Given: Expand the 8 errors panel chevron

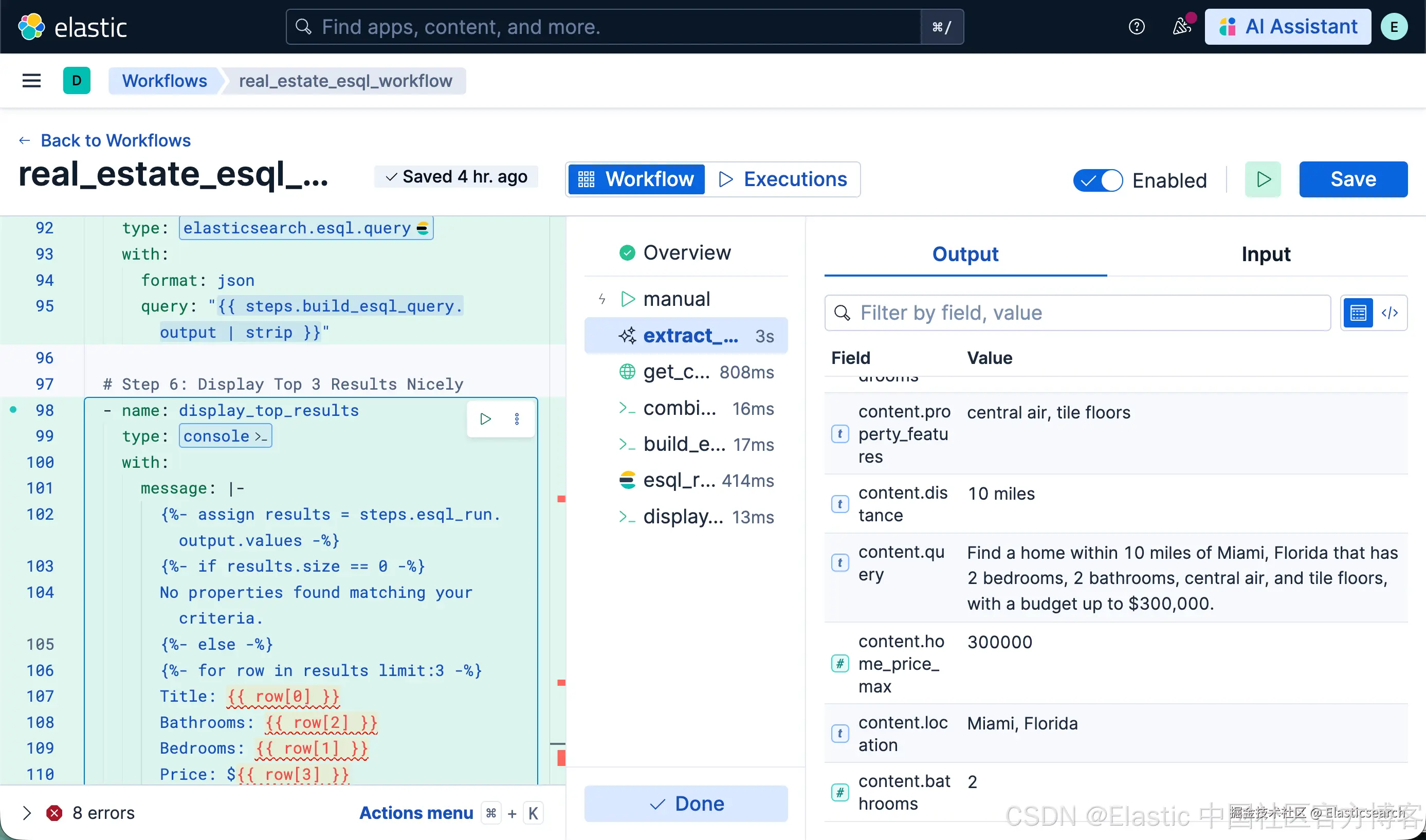Looking at the screenshot, I should [x=27, y=813].
